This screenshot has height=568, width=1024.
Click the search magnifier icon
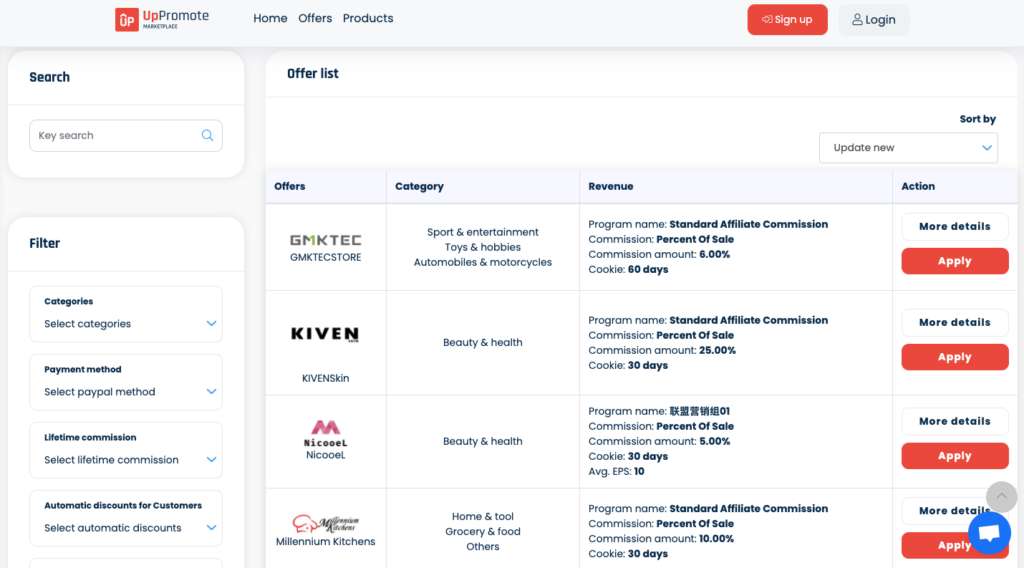[x=208, y=135]
